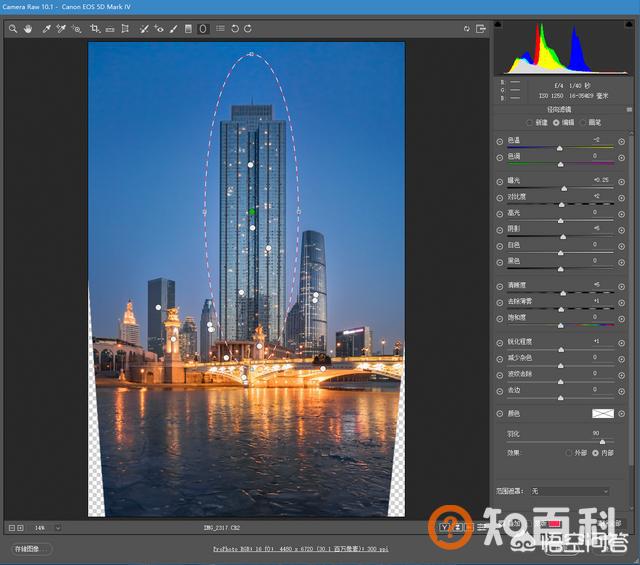Rotate image 90° counter-clockwise
Image resolution: width=640 pixels, height=565 pixels.
[235, 29]
